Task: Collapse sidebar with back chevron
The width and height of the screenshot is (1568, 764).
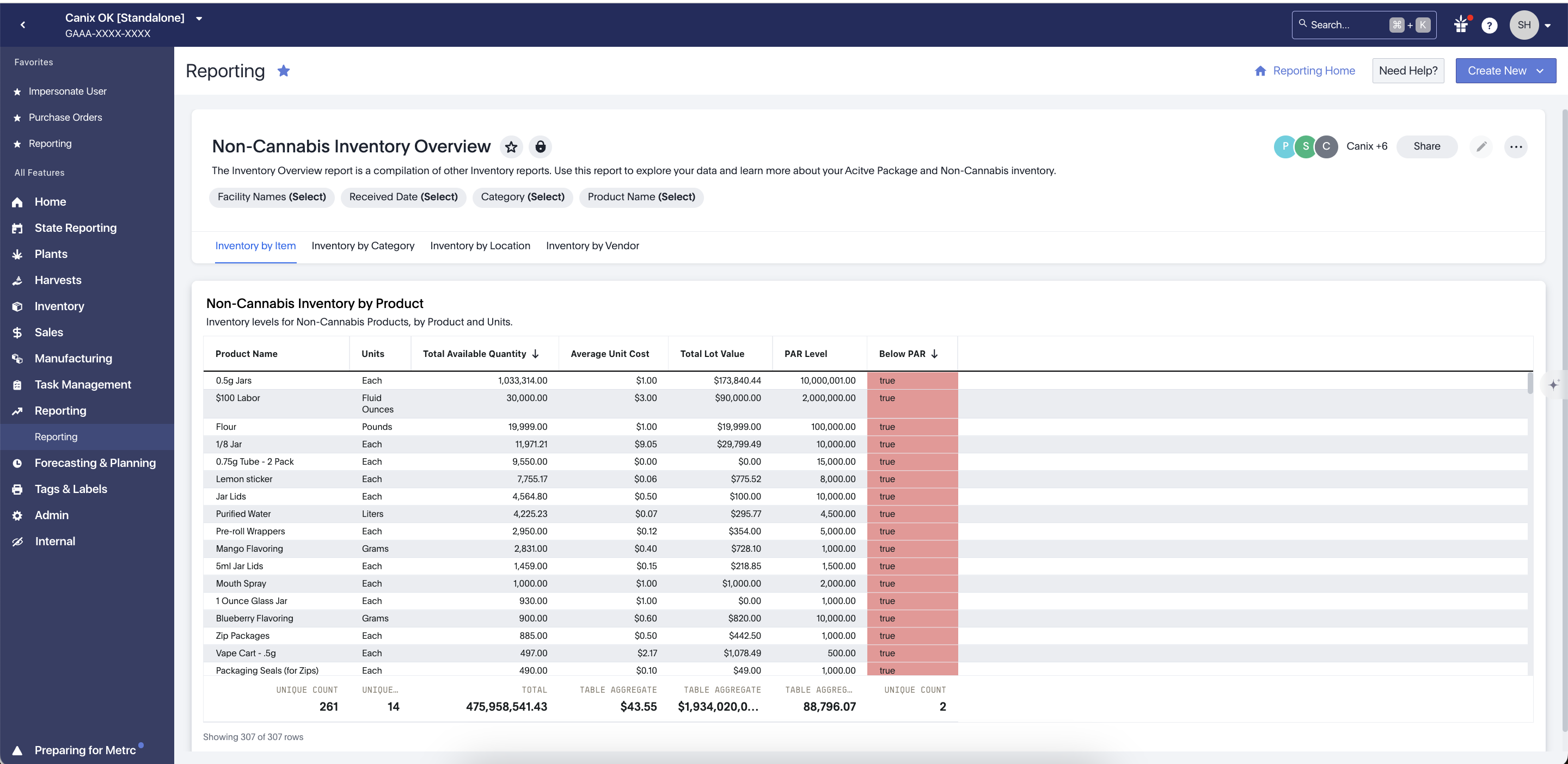Action: pyautogui.click(x=23, y=25)
